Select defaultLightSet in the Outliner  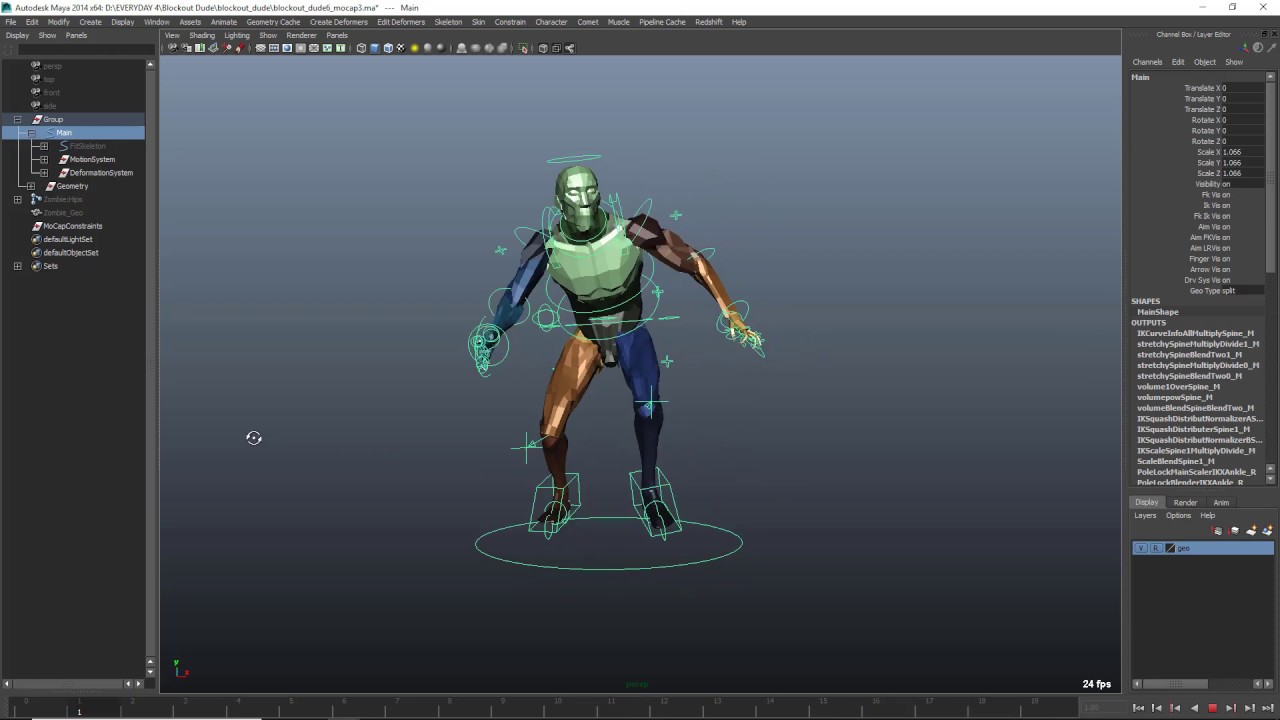click(x=68, y=239)
